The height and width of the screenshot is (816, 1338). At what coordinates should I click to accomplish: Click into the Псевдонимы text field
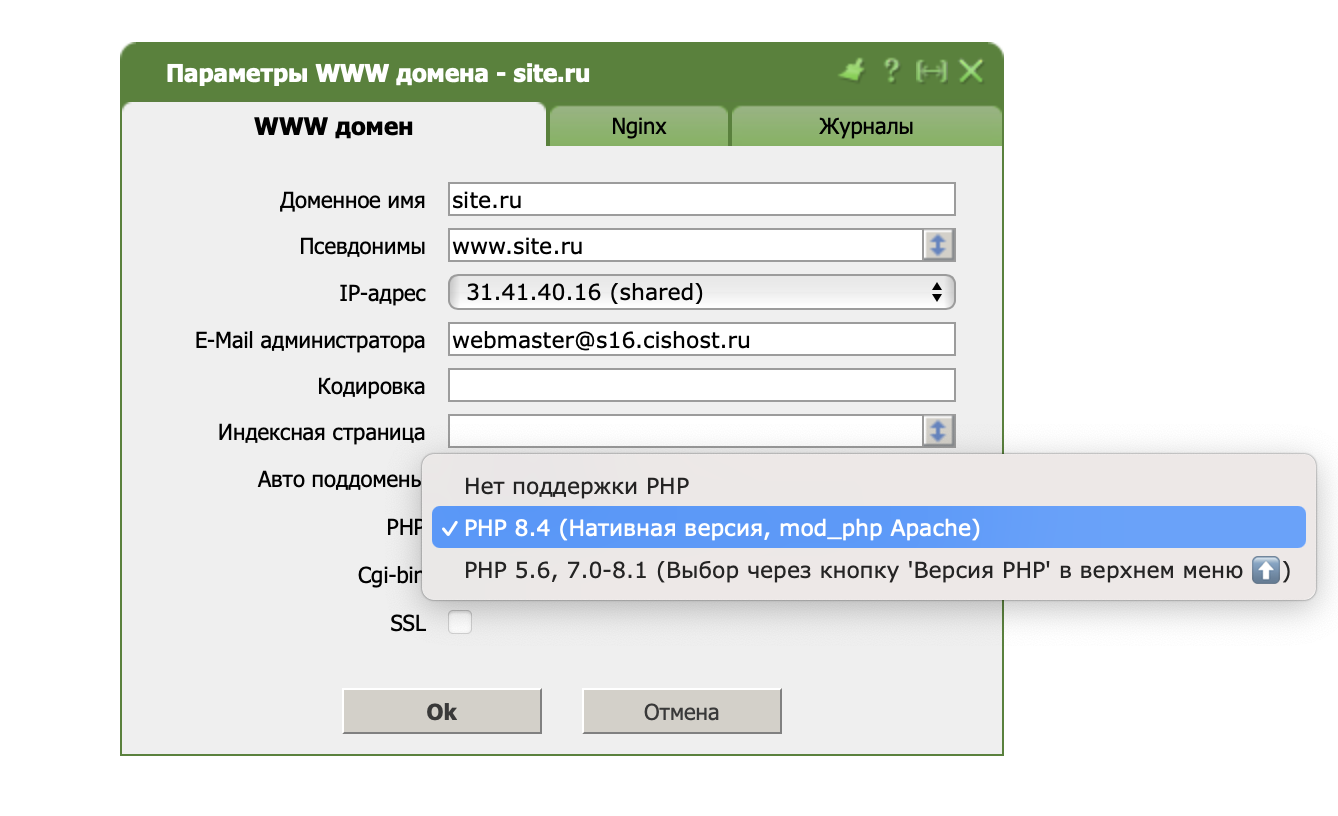685,245
